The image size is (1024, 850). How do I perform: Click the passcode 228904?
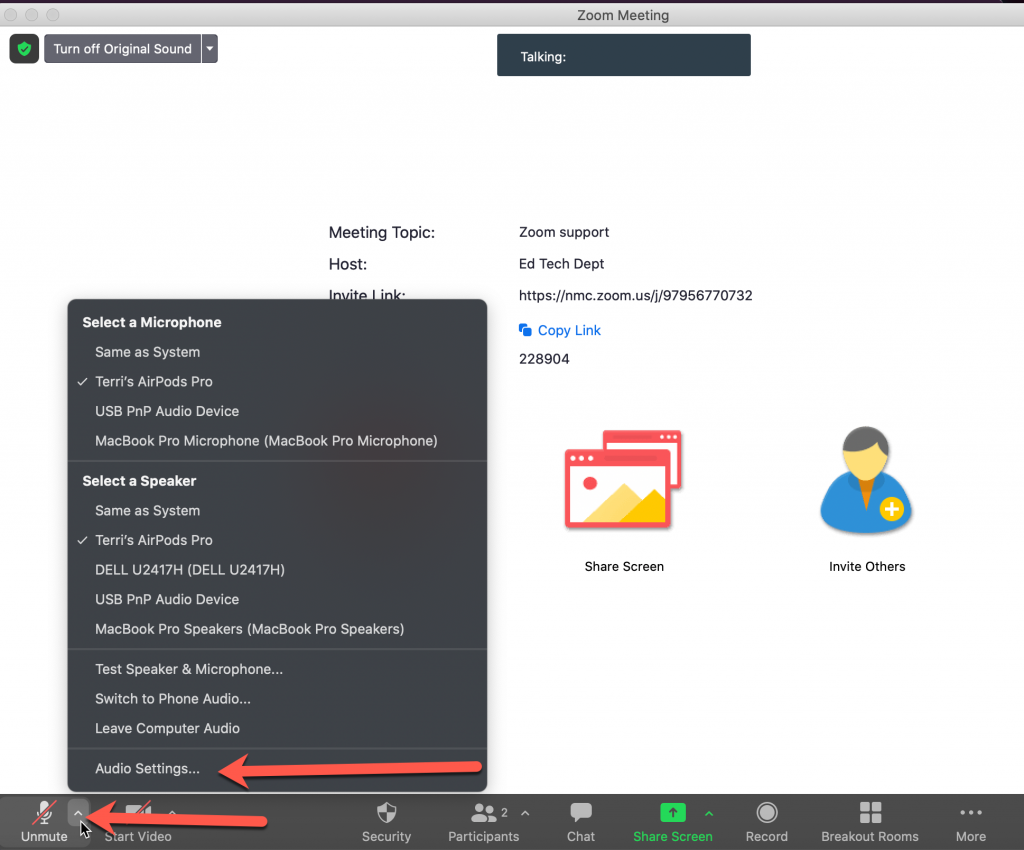coord(544,359)
